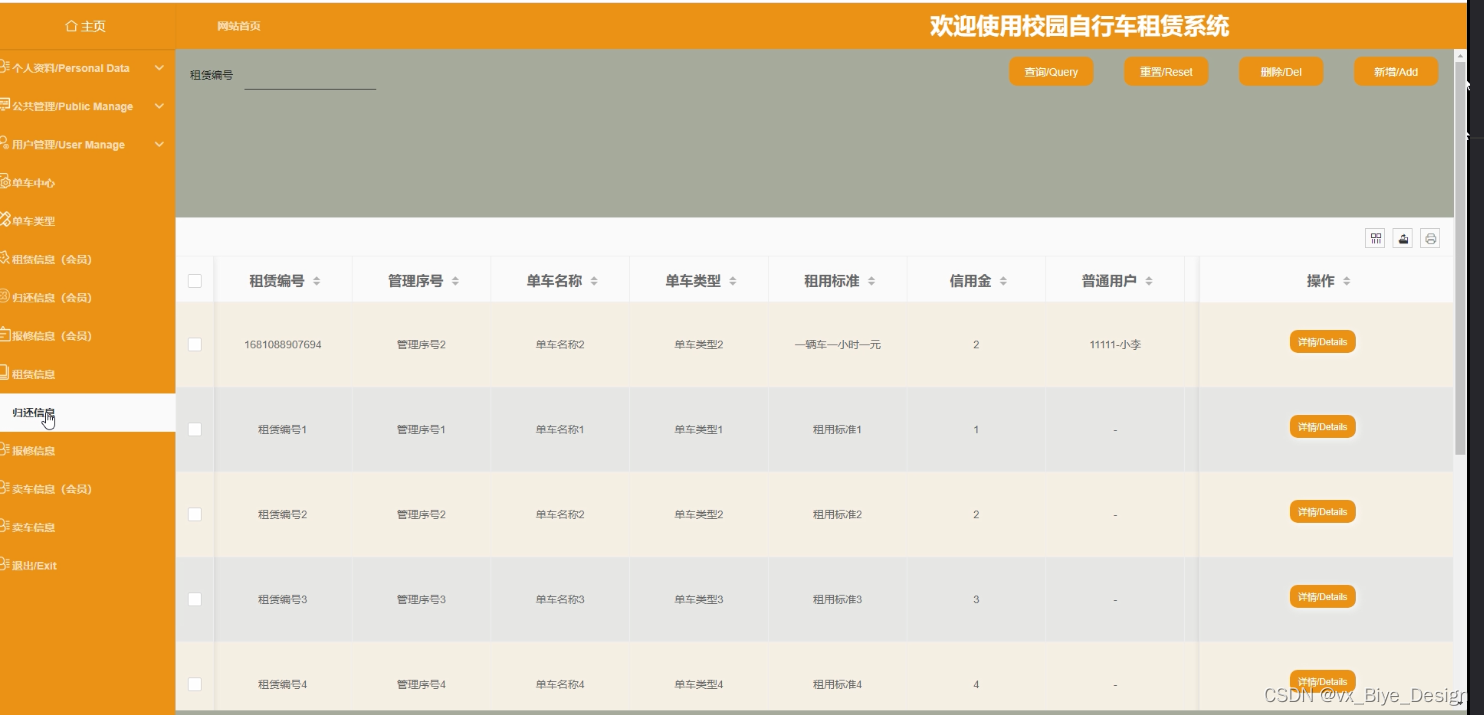Click the home icon labeled 主页
This screenshot has height=715, width=1484.
[71, 26]
